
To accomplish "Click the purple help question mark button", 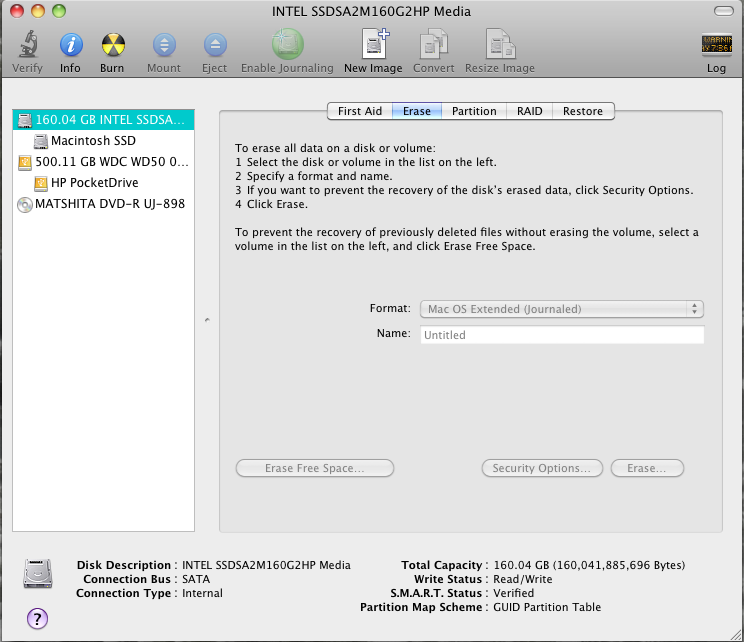I will point(37,618).
